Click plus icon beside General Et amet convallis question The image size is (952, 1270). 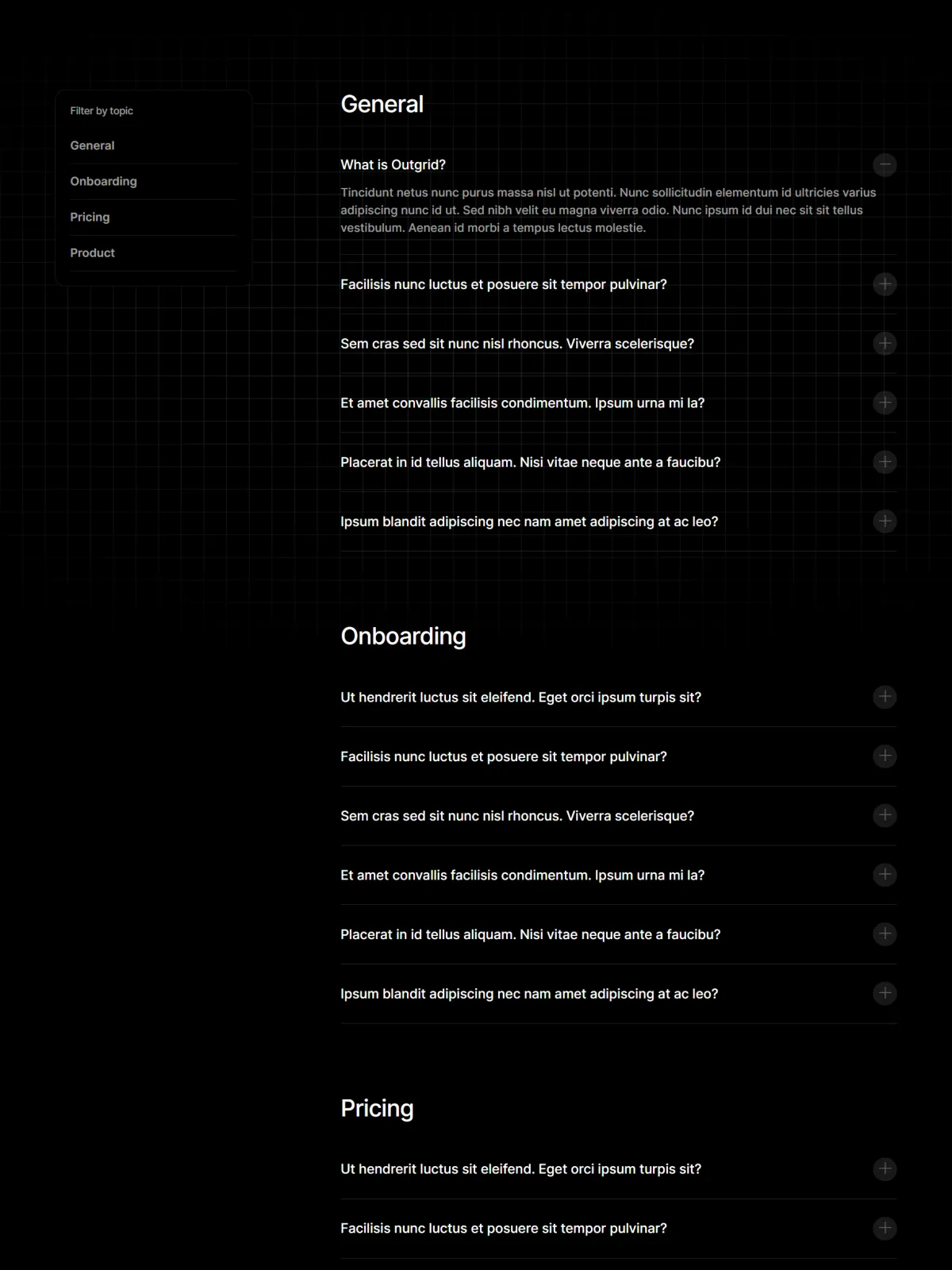(885, 403)
